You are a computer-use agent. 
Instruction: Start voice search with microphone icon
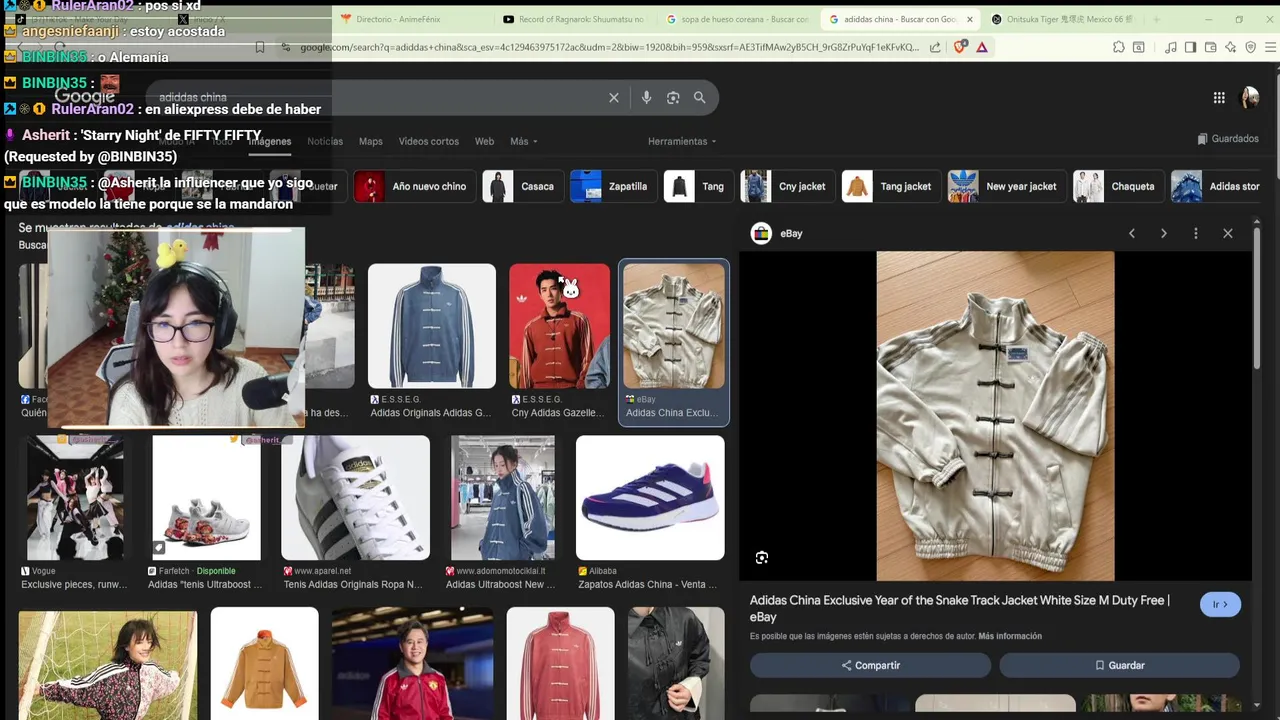point(646,97)
